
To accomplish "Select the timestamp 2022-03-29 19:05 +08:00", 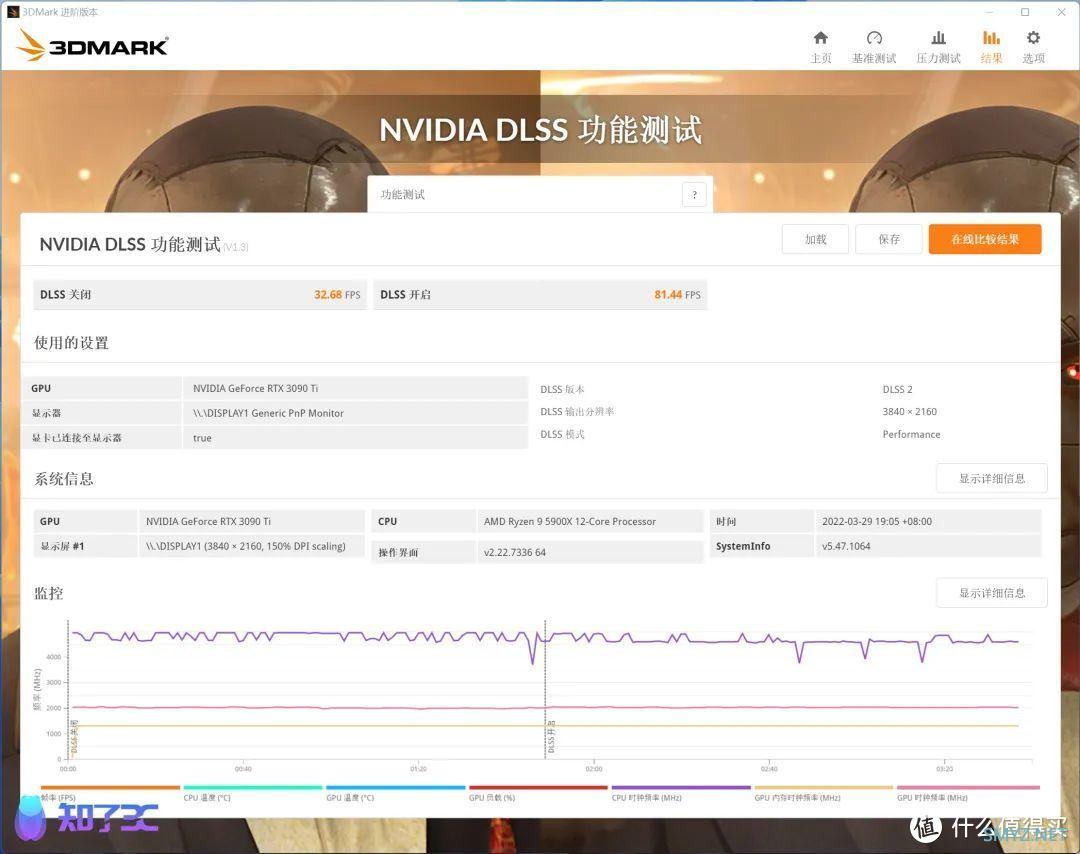I will [x=877, y=521].
